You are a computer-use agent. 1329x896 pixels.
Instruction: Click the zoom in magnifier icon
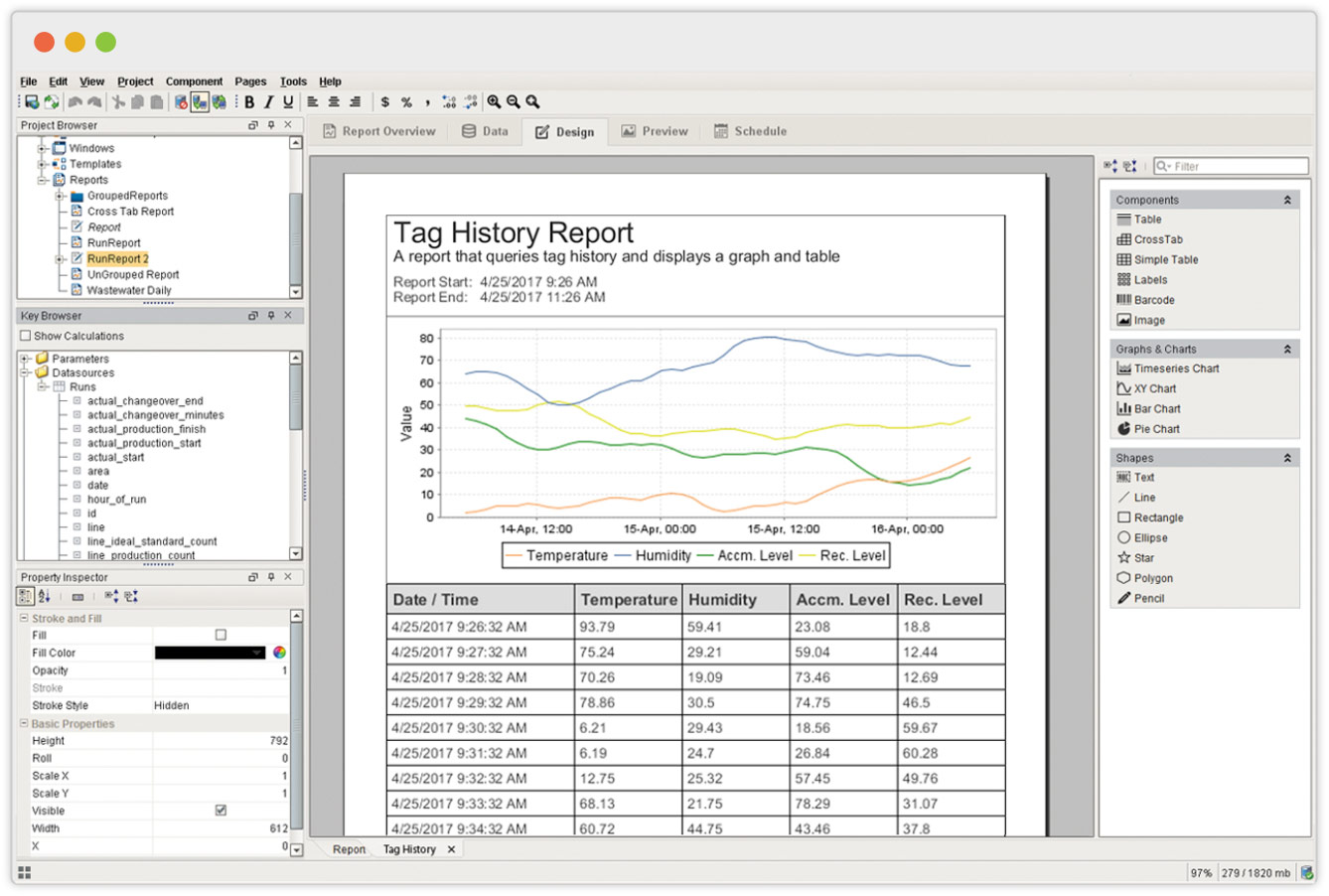pos(494,102)
